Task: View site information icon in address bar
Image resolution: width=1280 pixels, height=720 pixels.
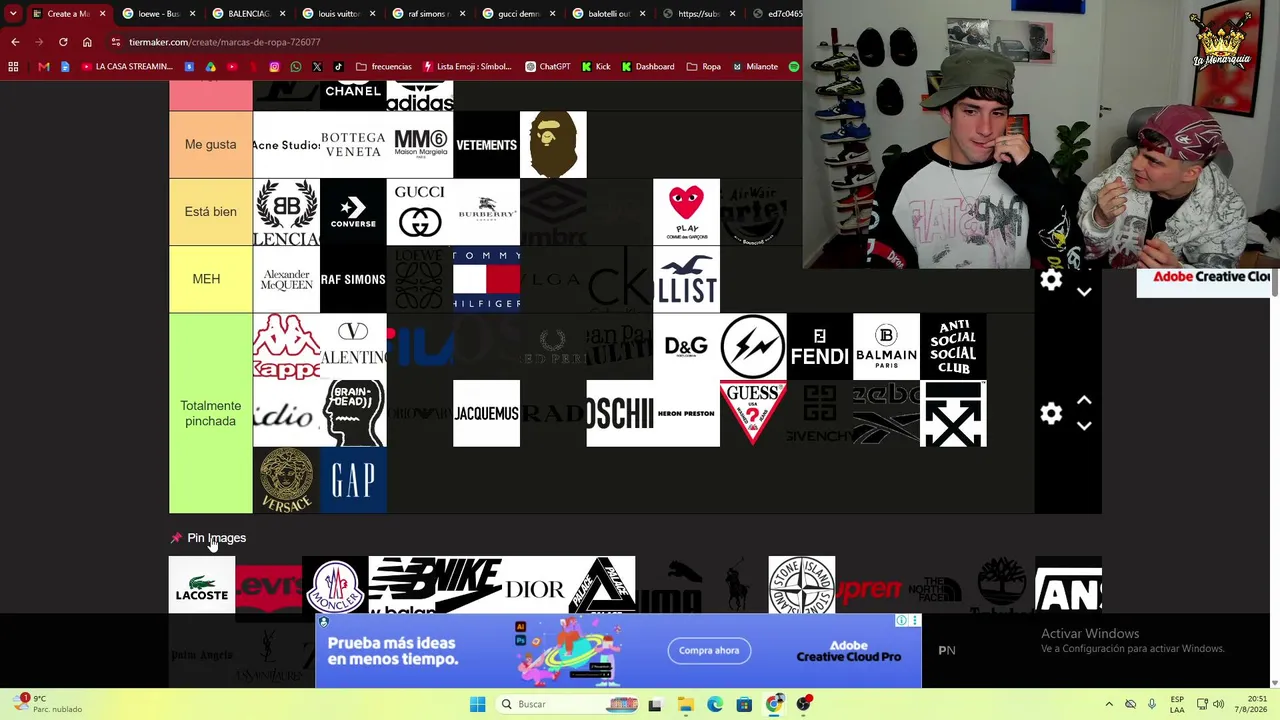Action: click(x=116, y=42)
